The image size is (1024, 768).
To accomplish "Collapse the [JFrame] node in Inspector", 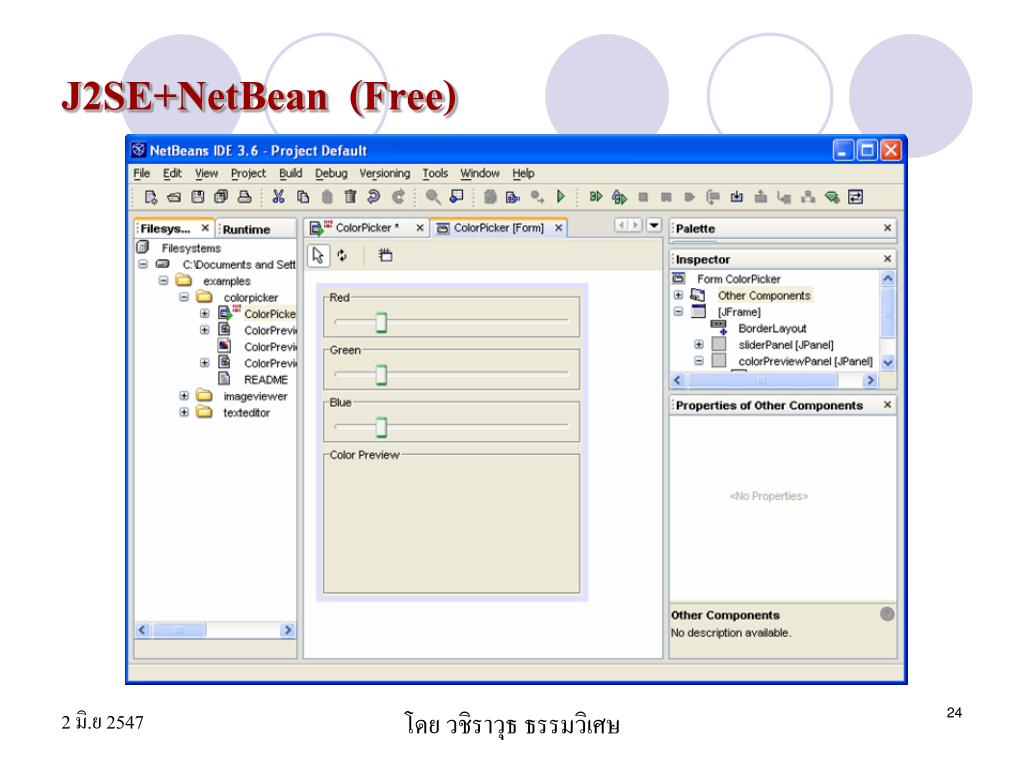I will coord(679,312).
